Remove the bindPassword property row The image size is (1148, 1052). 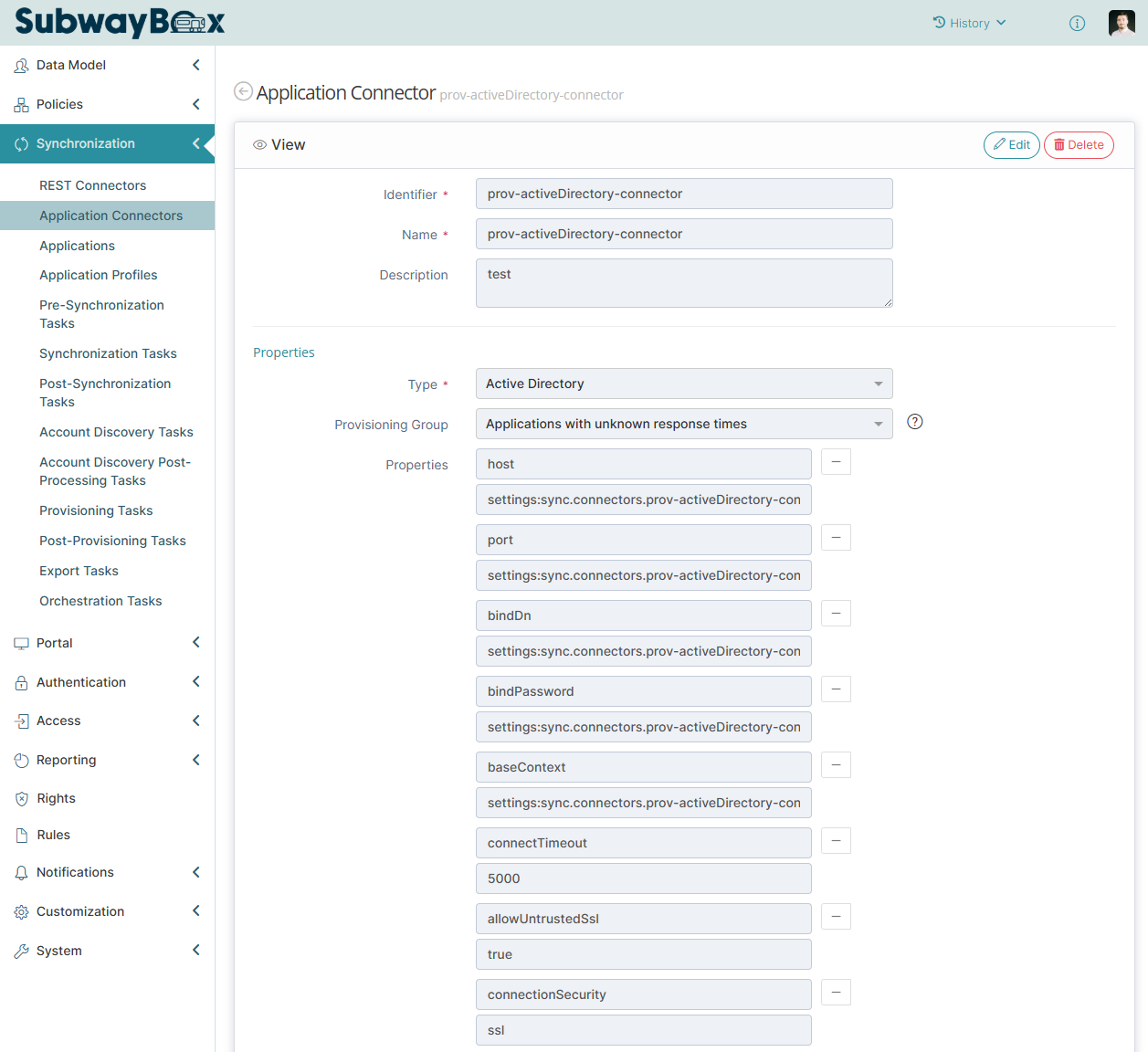pos(836,689)
